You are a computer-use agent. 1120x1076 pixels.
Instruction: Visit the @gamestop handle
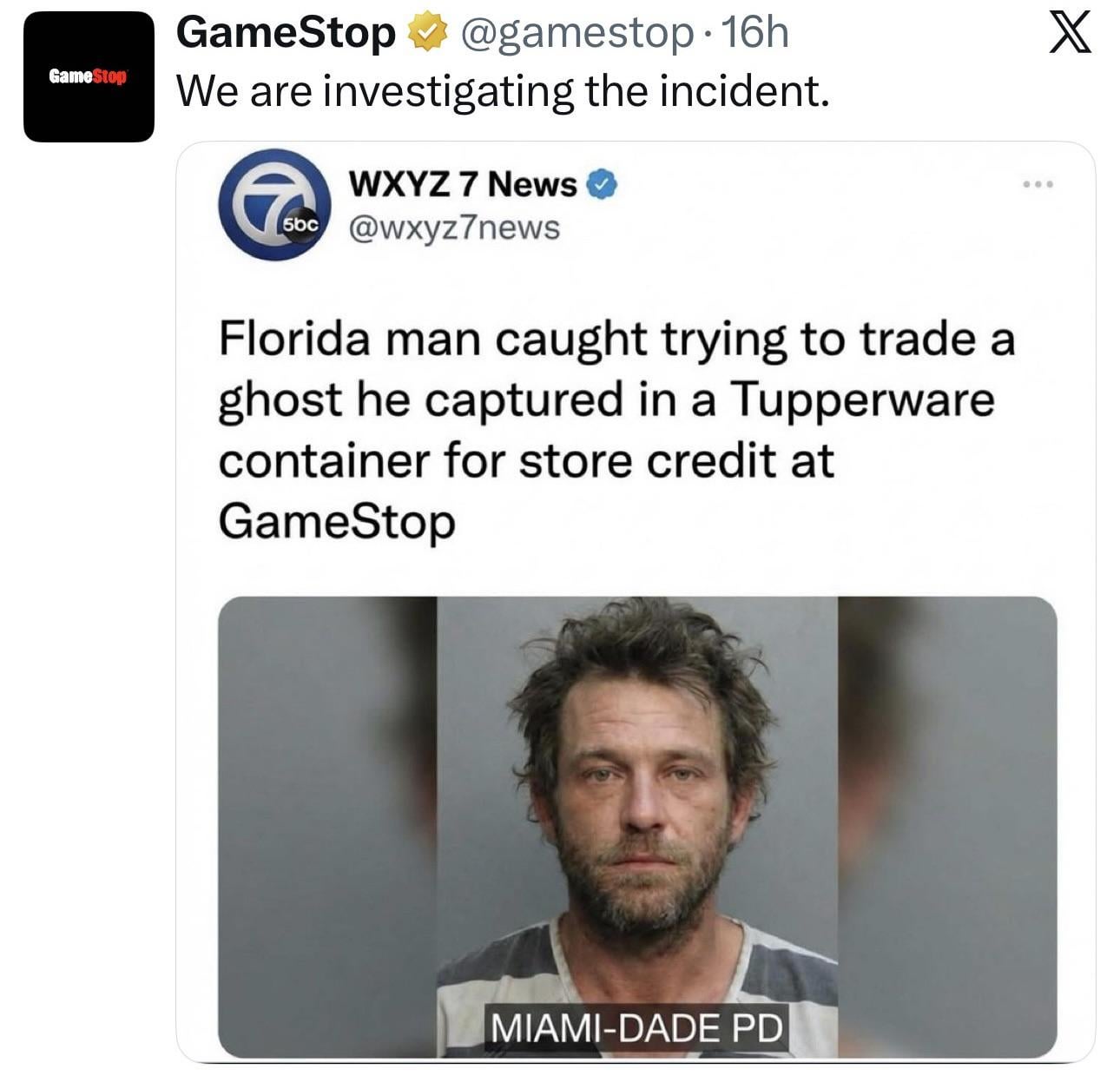click(x=576, y=36)
